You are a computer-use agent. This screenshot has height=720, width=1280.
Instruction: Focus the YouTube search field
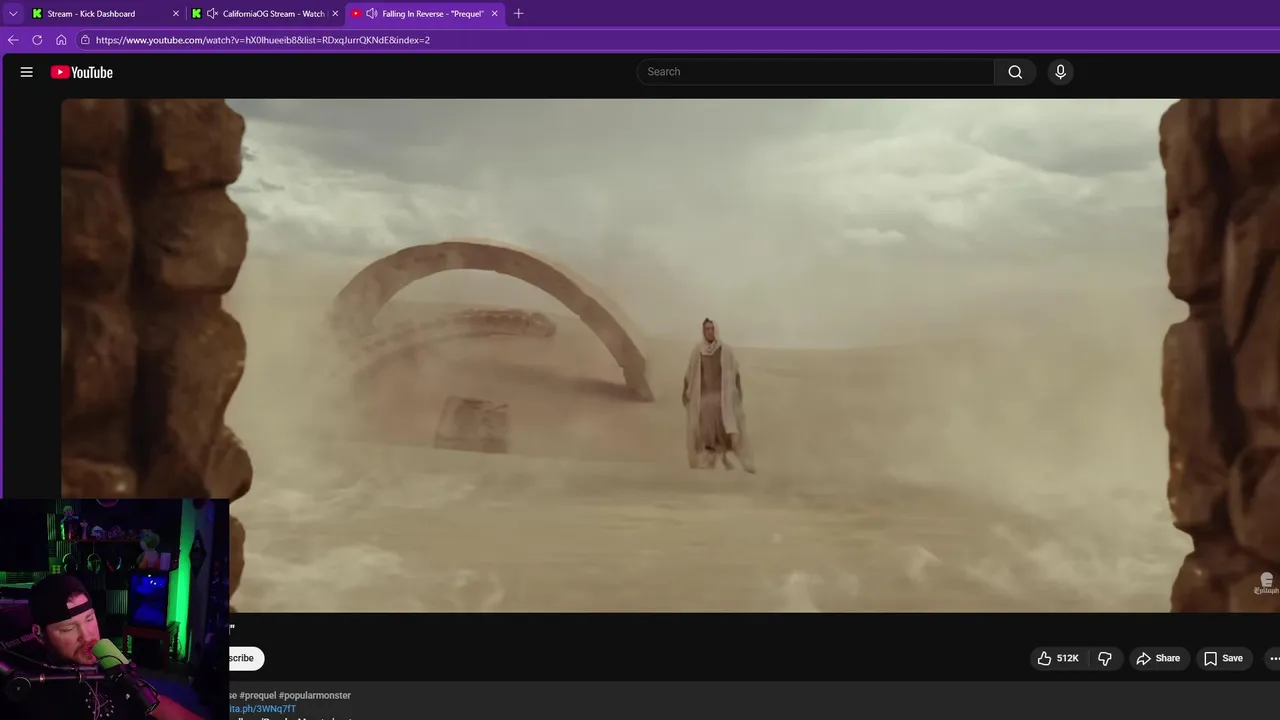816,72
